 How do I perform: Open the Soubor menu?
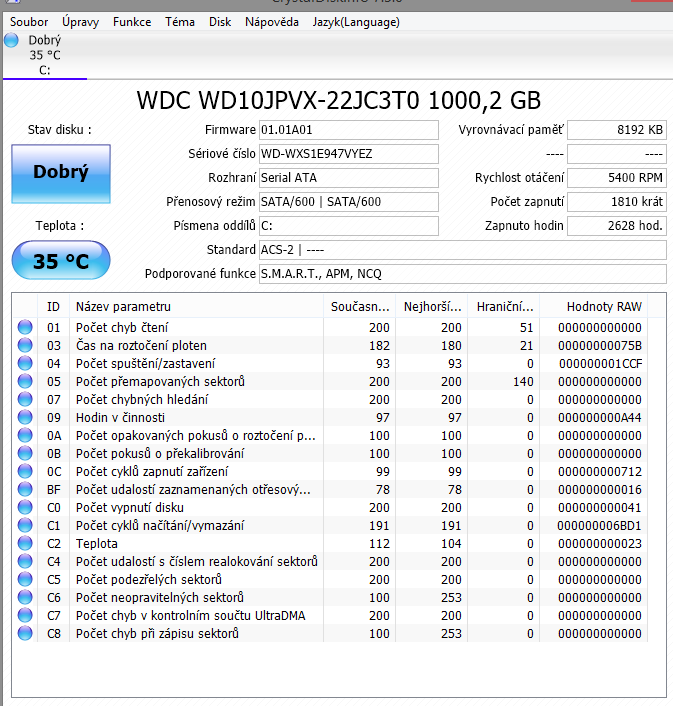[x=29, y=22]
